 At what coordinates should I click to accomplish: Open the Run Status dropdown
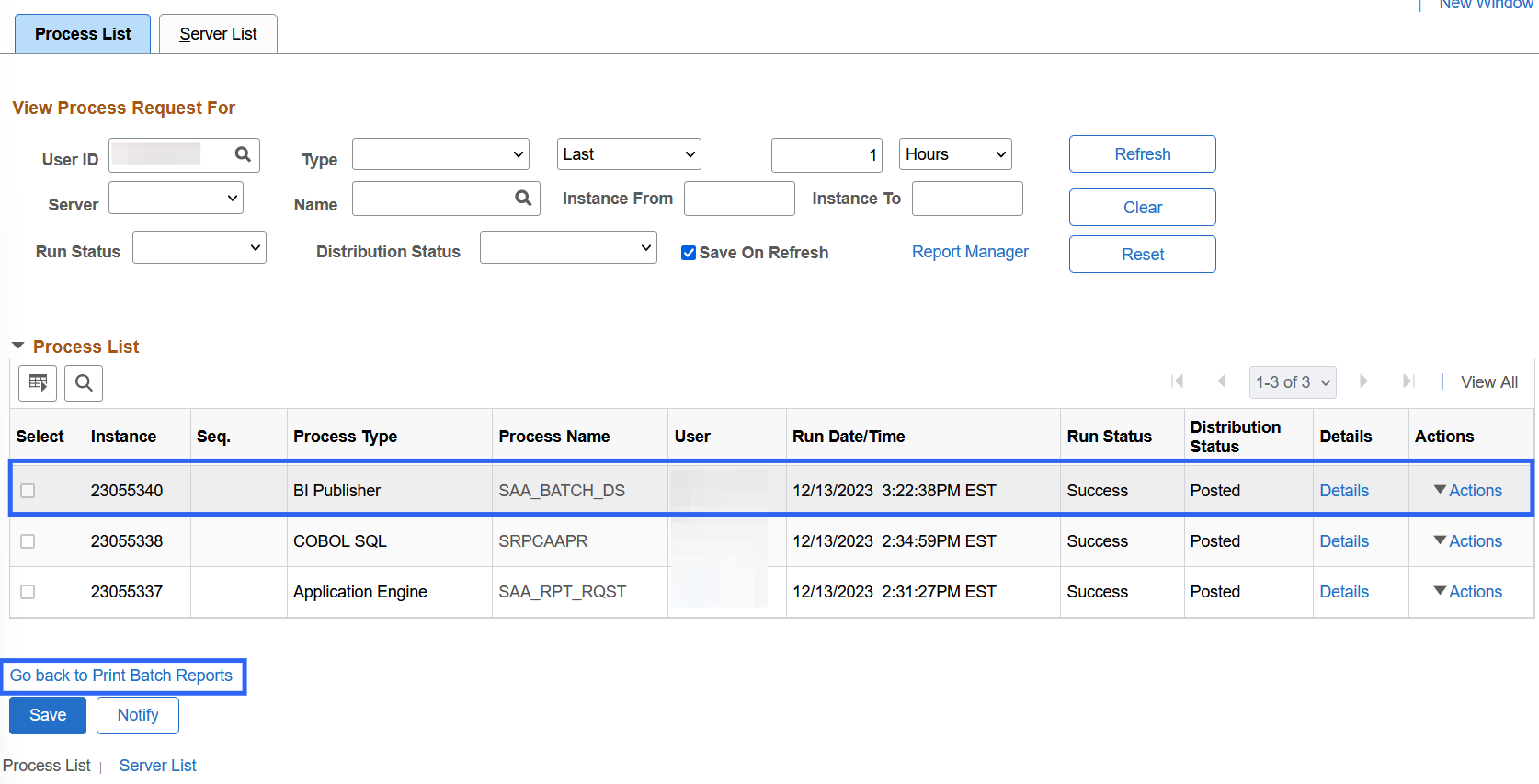tap(199, 247)
